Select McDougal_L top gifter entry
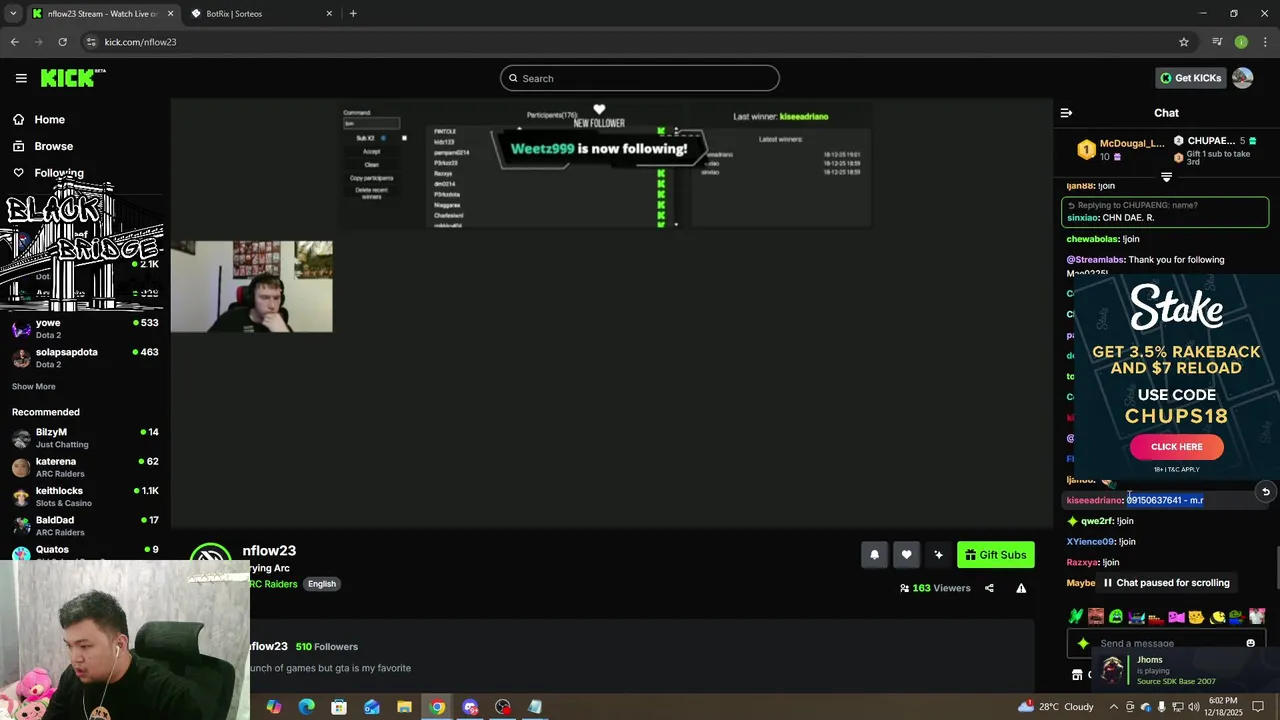1280x720 pixels. 1121,149
